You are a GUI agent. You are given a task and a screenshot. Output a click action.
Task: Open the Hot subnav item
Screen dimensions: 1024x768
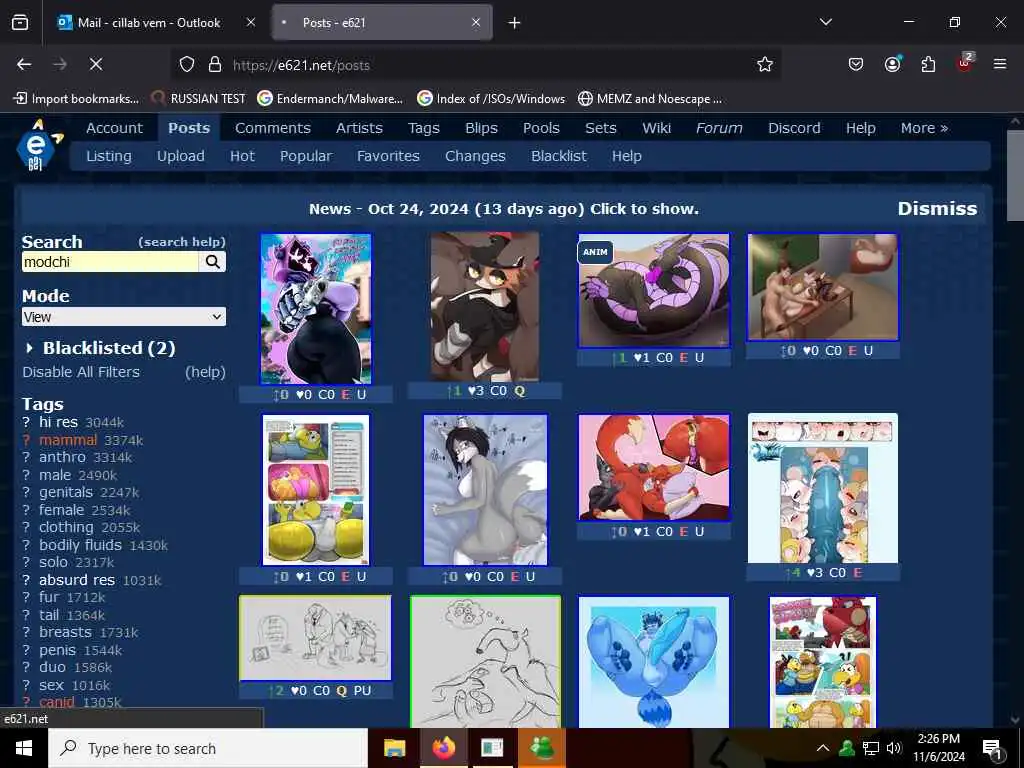click(x=242, y=156)
